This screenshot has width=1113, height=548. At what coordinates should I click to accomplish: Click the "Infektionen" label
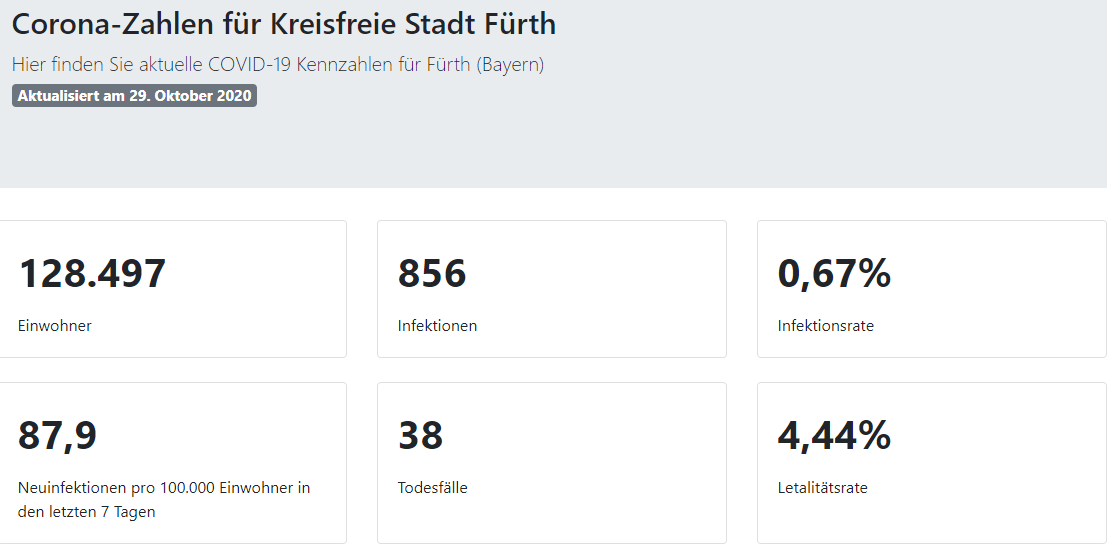click(x=437, y=326)
